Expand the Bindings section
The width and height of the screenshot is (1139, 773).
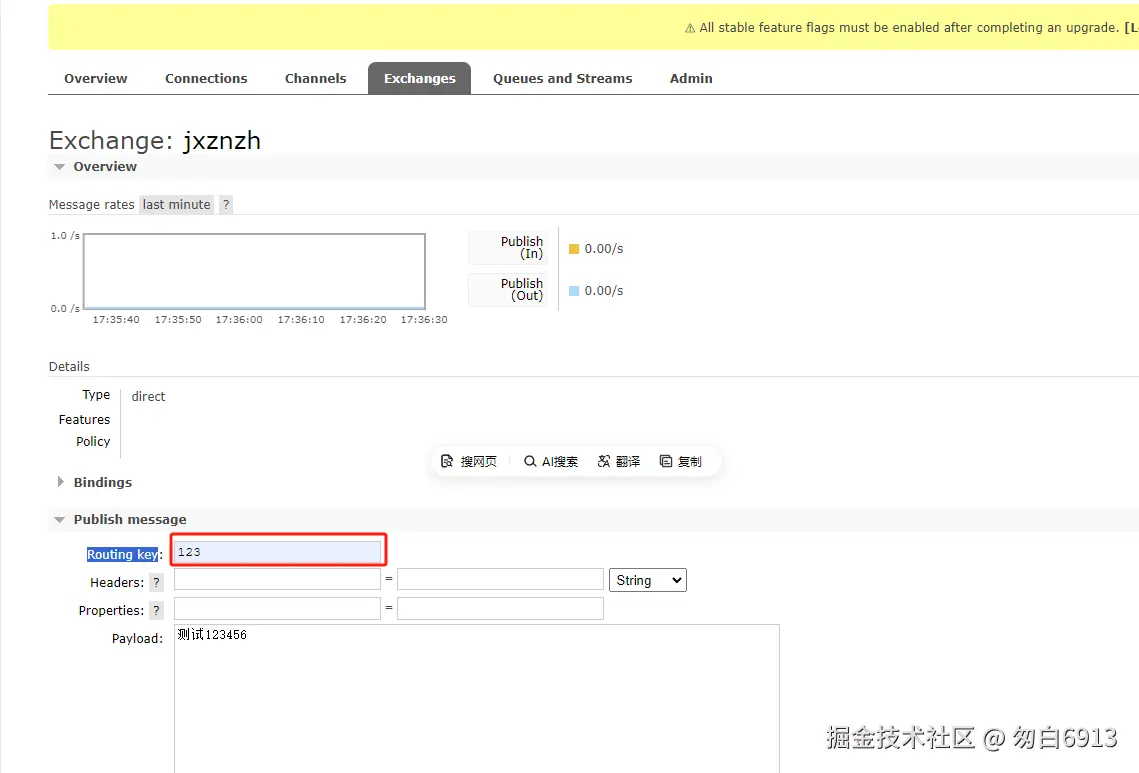(x=94, y=482)
